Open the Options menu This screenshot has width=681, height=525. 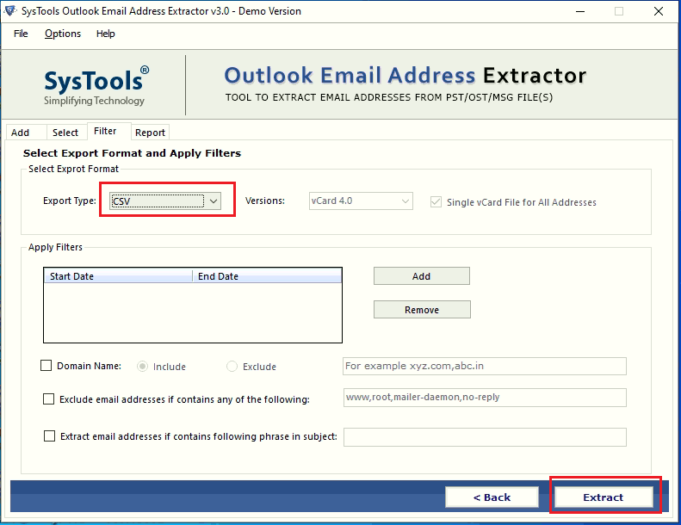(63, 34)
